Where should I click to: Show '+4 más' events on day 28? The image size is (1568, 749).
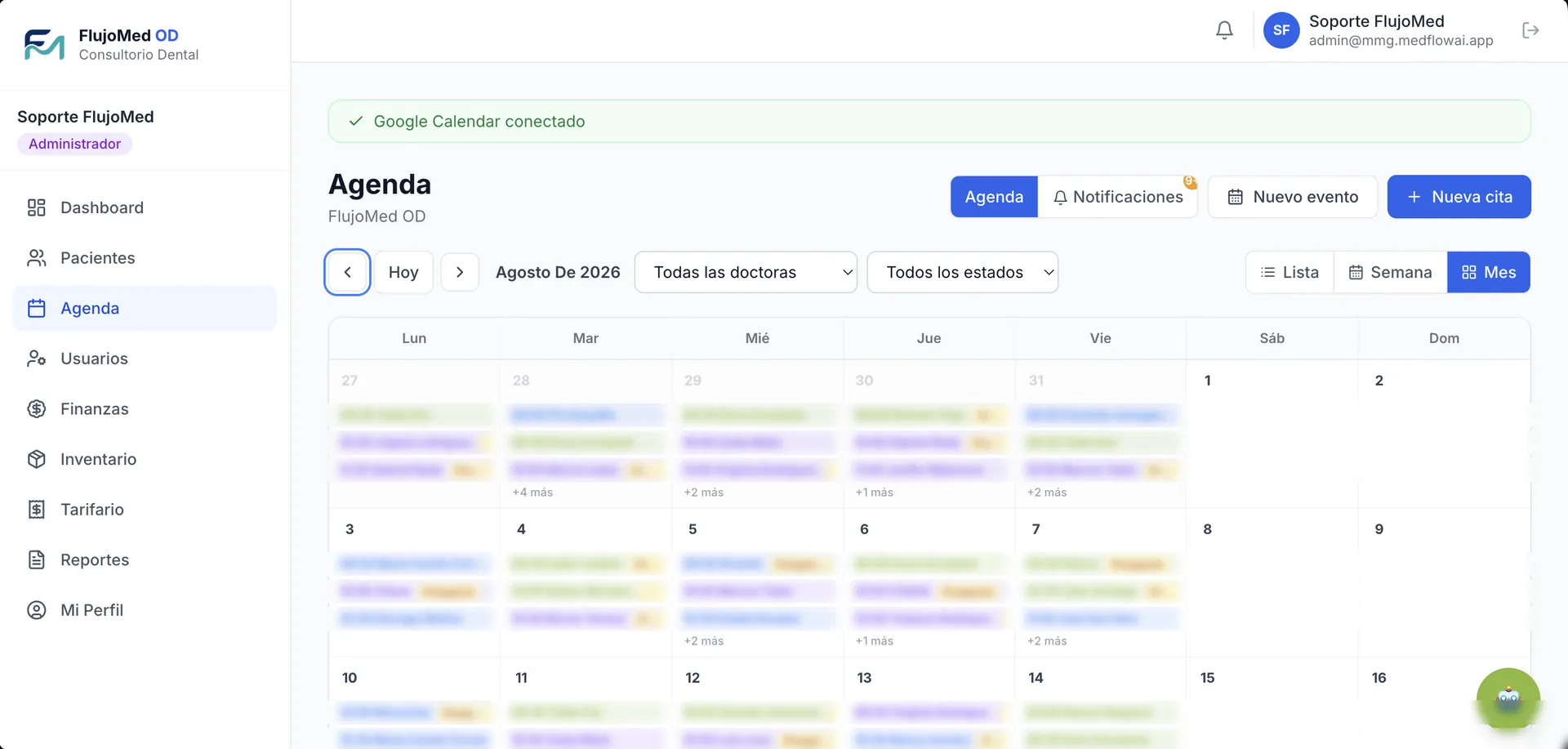coord(532,493)
